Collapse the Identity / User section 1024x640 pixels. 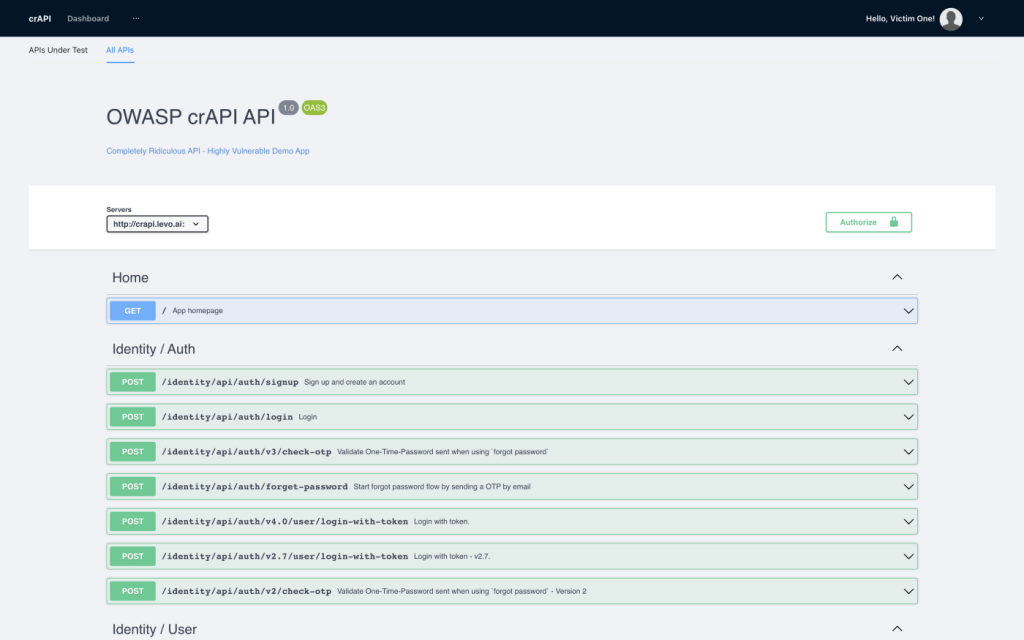897,629
